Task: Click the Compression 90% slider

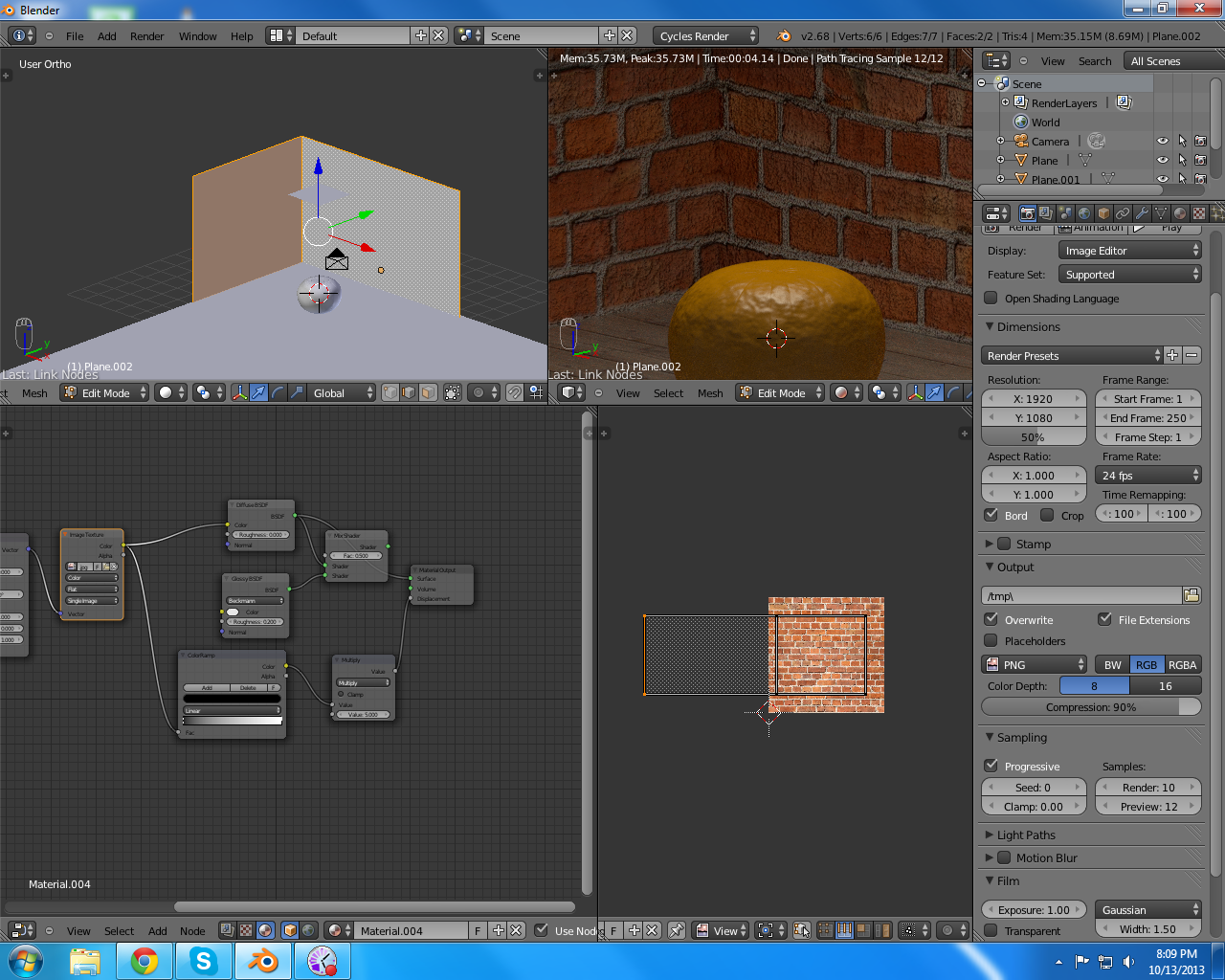Action: tap(1091, 707)
